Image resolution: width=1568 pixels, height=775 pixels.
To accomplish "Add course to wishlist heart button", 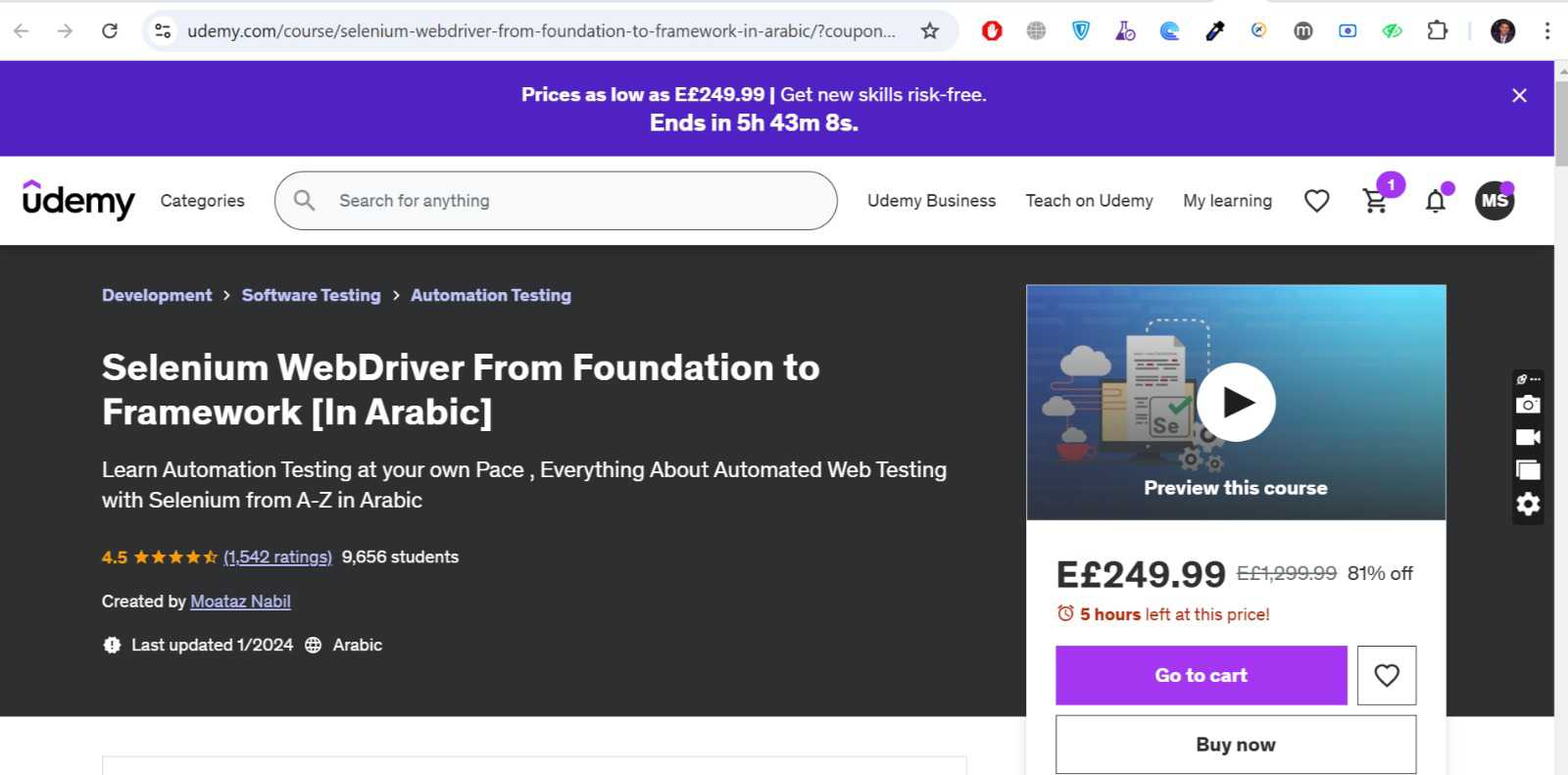I will [1386, 675].
